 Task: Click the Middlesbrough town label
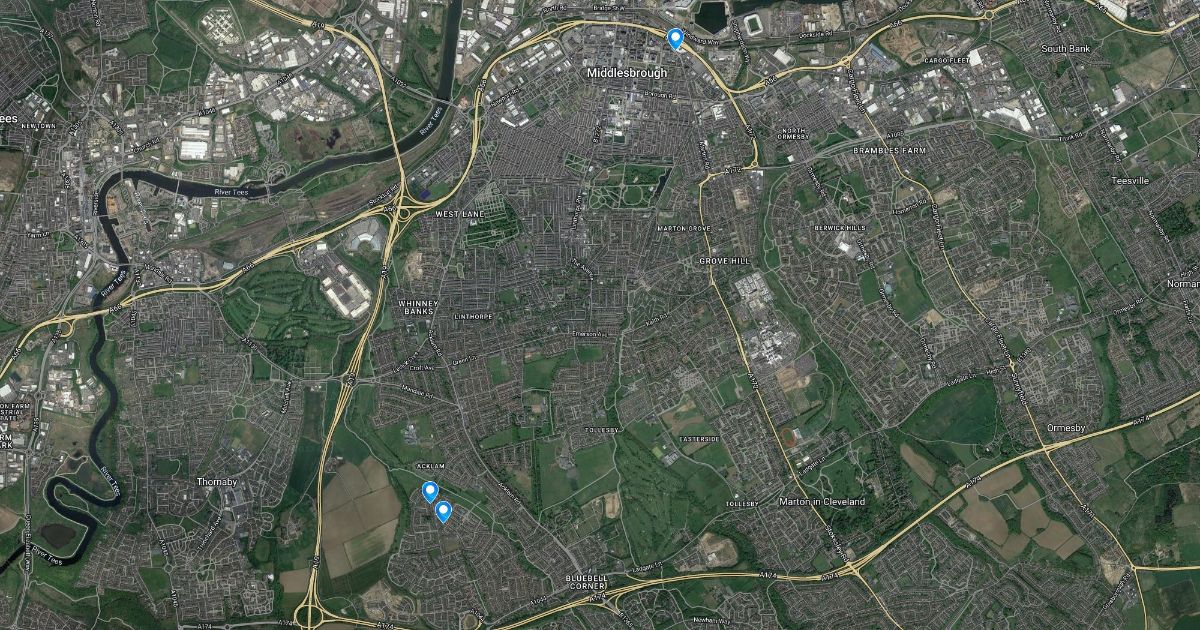[626, 73]
